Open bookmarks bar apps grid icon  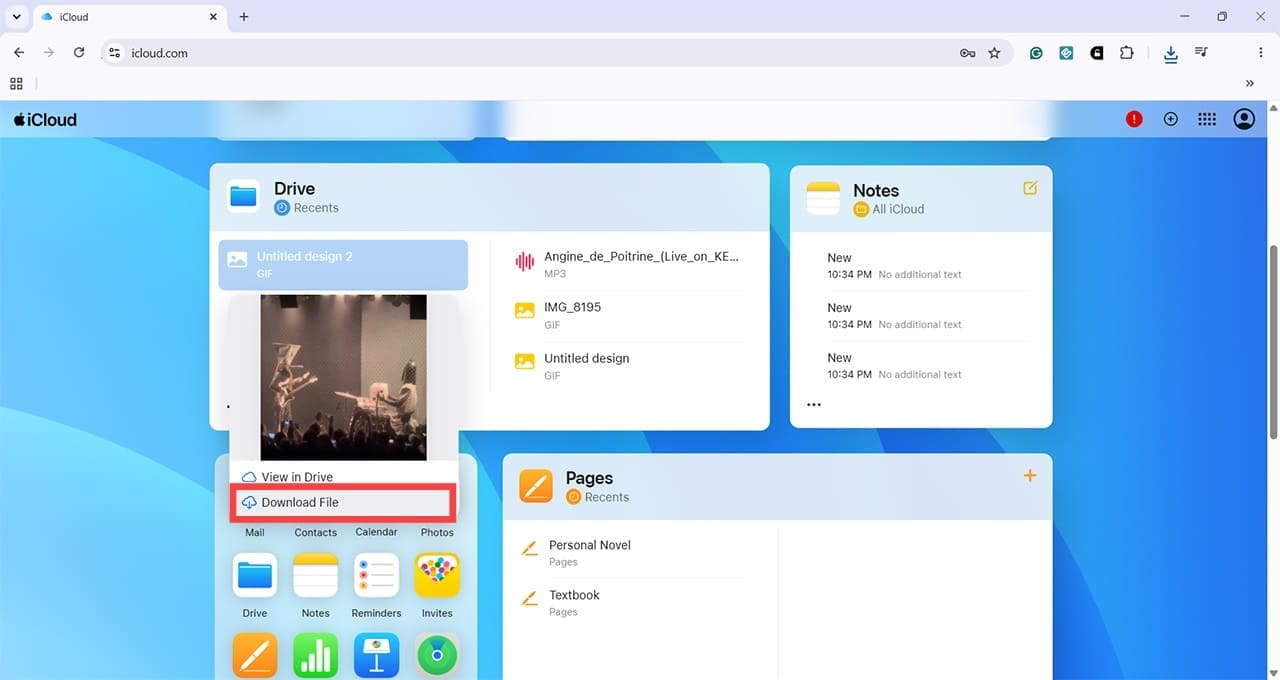coord(16,83)
